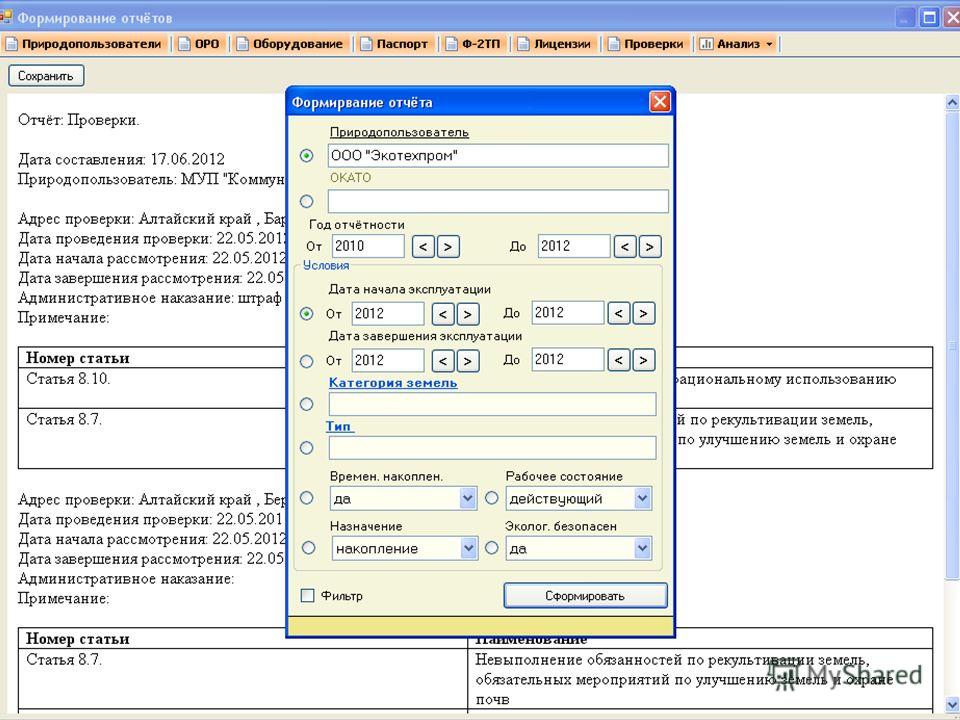
Task: Click the Сохранить button
Action: click(x=46, y=76)
